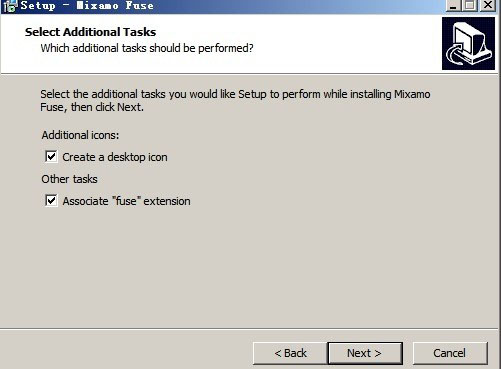Click the "Select Additional Tasks" heading
The width and height of the screenshot is (501, 369).
pos(90,32)
